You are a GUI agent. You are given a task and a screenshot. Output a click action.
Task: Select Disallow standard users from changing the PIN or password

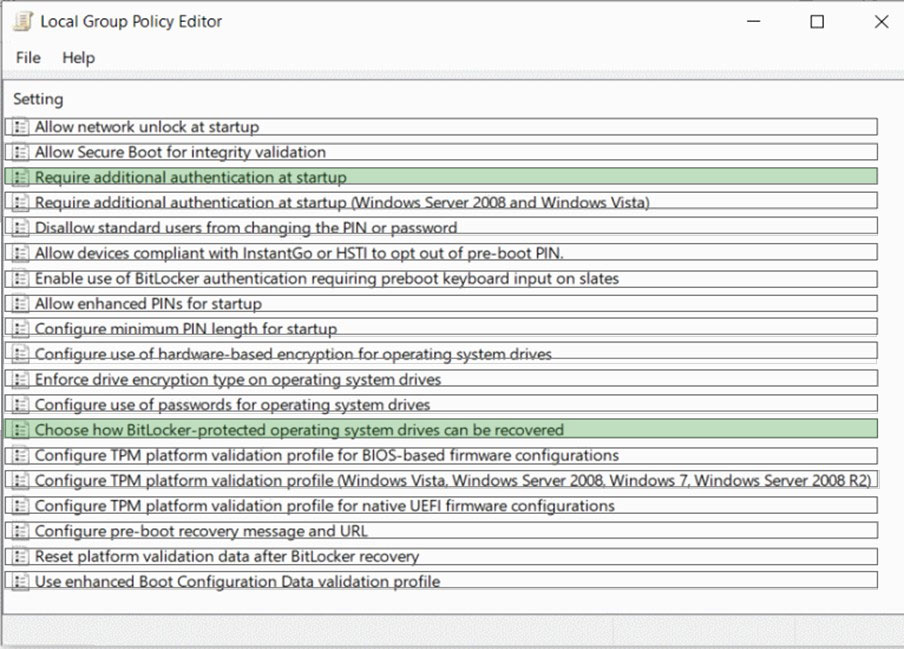pyautogui.click(x=441, y=227)
